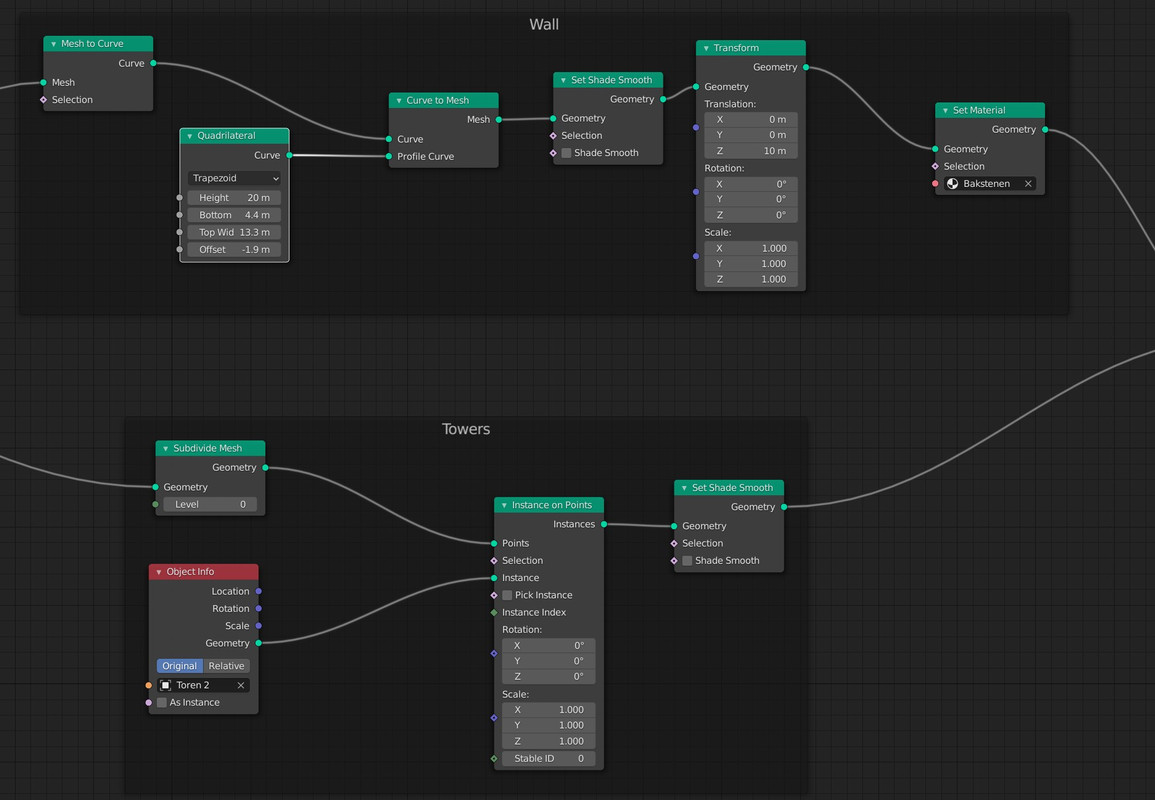The width and height of the screenshot is (1155, 800).
Task: Click the Set Material node header
Action: point(990,110)
